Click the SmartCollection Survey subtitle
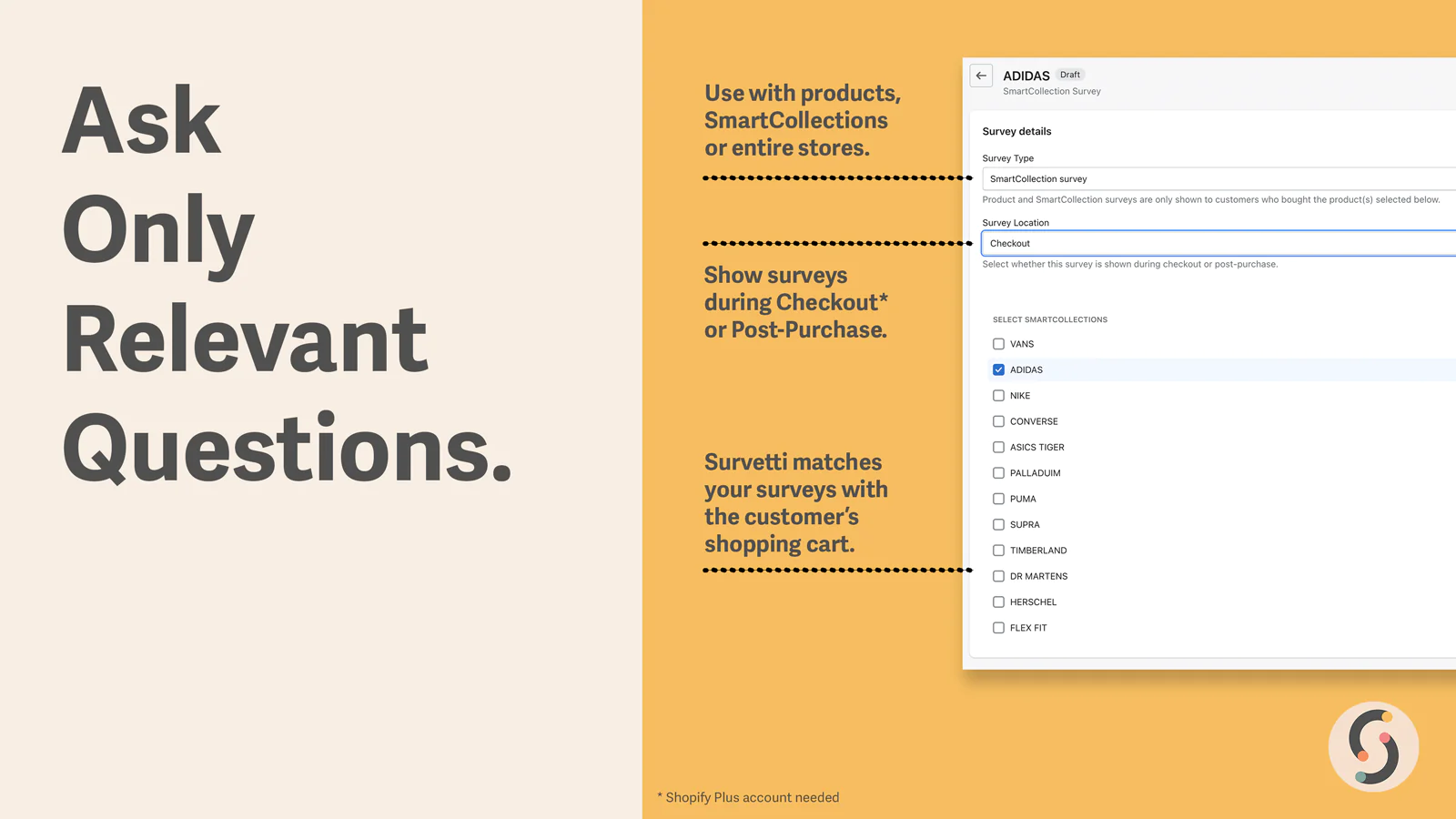Screen dimensions: 1456x819 point(1052,91)
